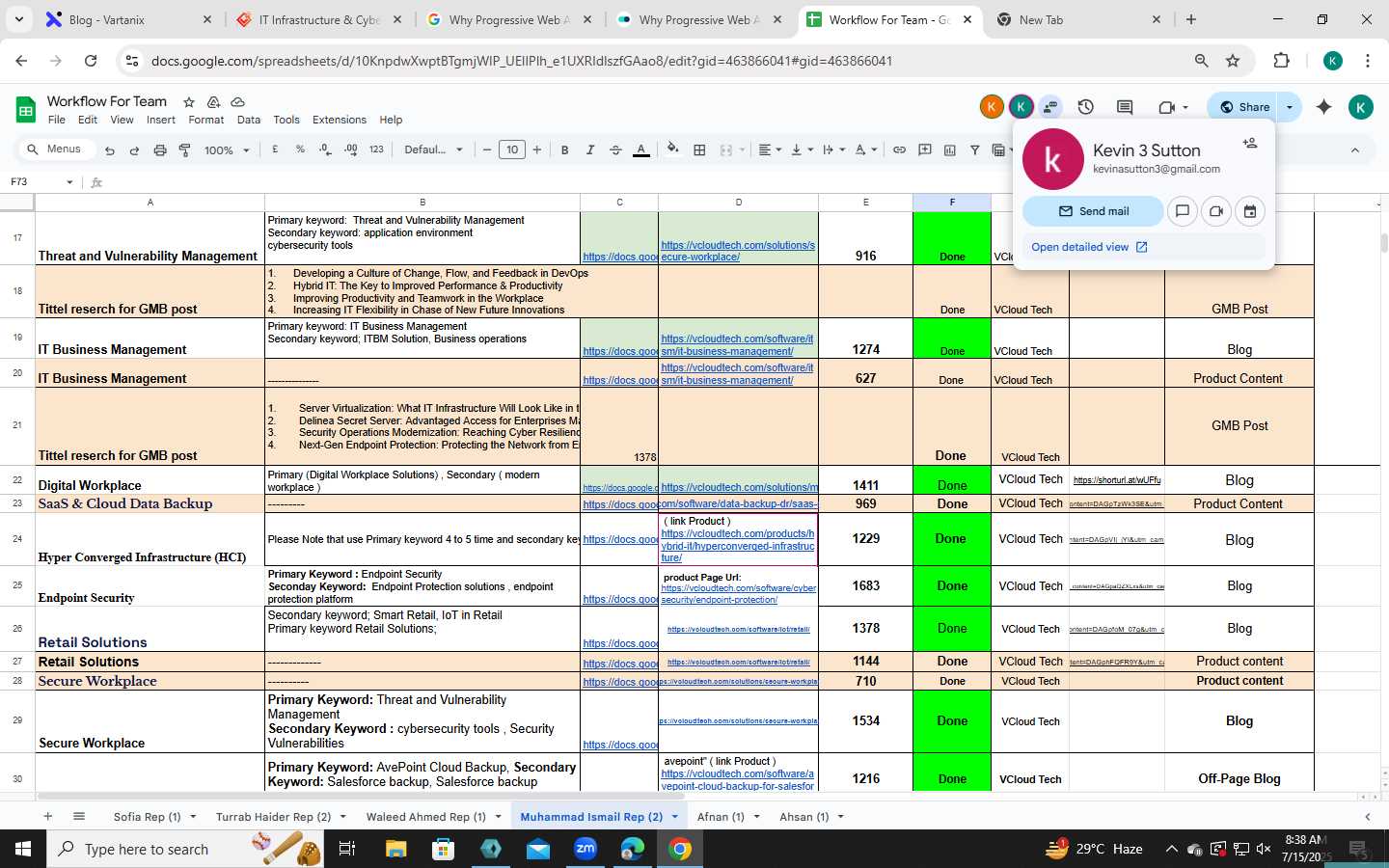This screenshot has width=1389, height=868.
Task: Open the version history clock icon
Action: (1085, 107)
